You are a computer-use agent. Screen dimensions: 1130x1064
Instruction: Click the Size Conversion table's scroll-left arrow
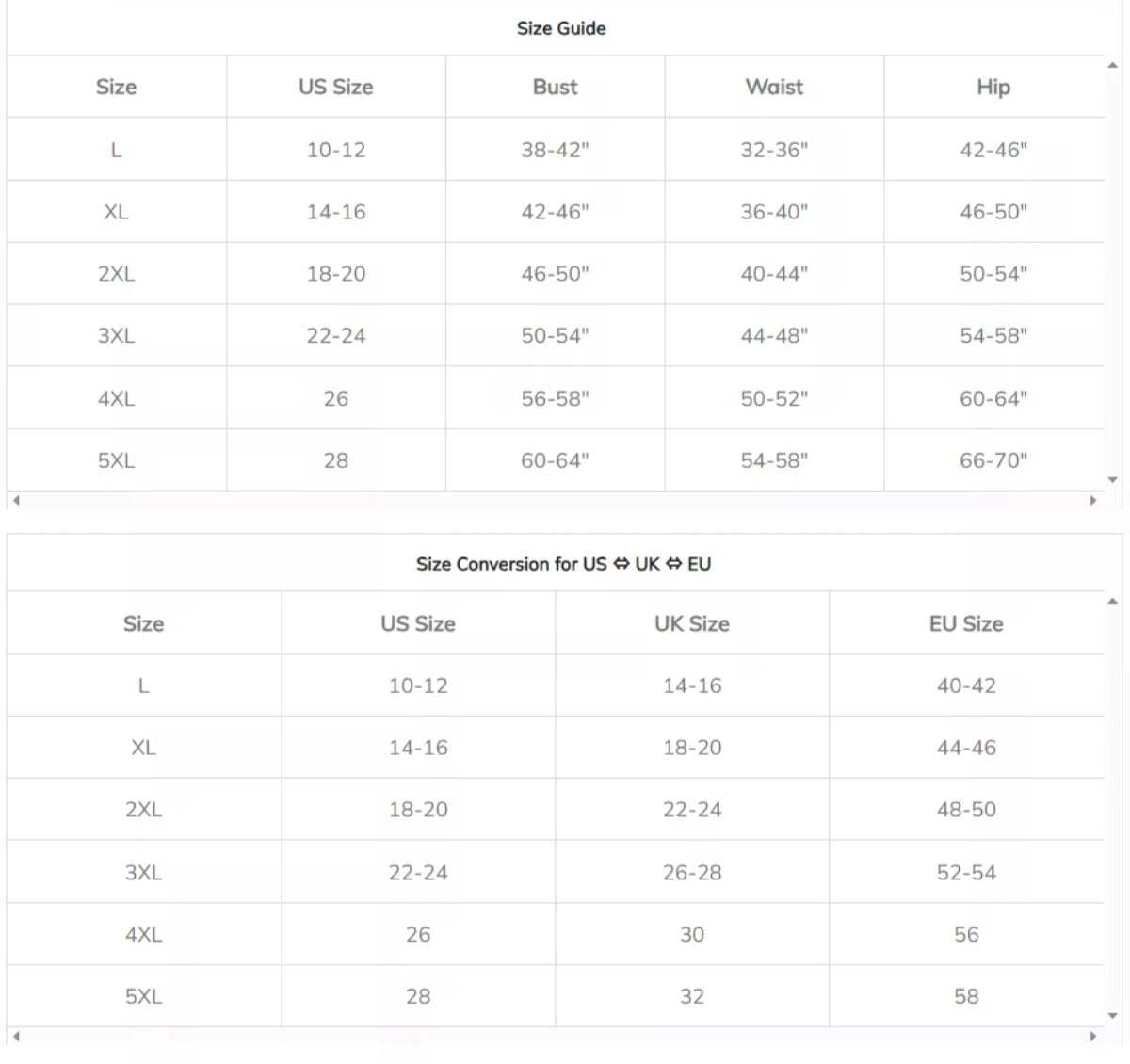pyautogui.click(x=16, y=1036)
